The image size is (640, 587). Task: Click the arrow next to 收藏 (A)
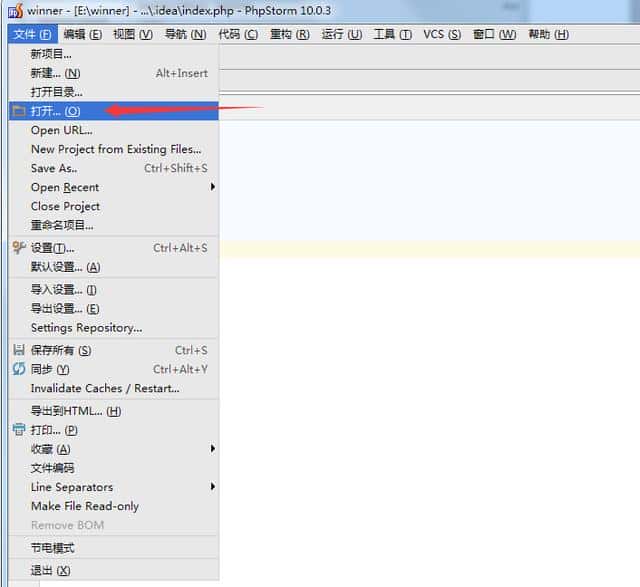coord(213,449)
